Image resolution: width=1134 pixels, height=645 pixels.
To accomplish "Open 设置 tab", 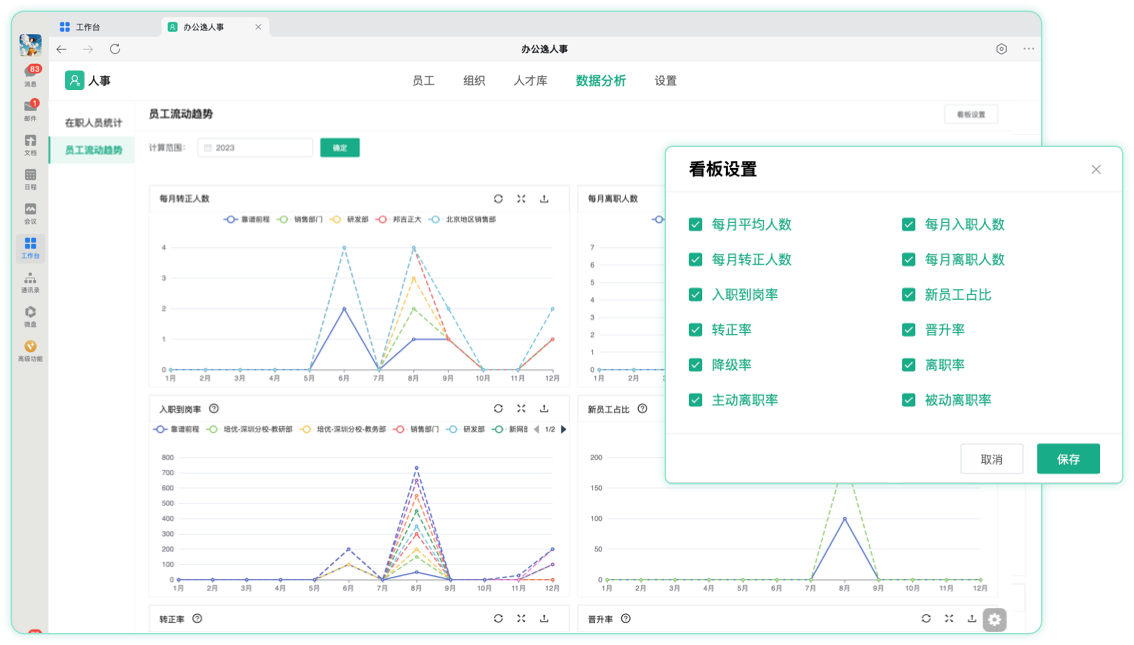I will click(x=665, y=81).
